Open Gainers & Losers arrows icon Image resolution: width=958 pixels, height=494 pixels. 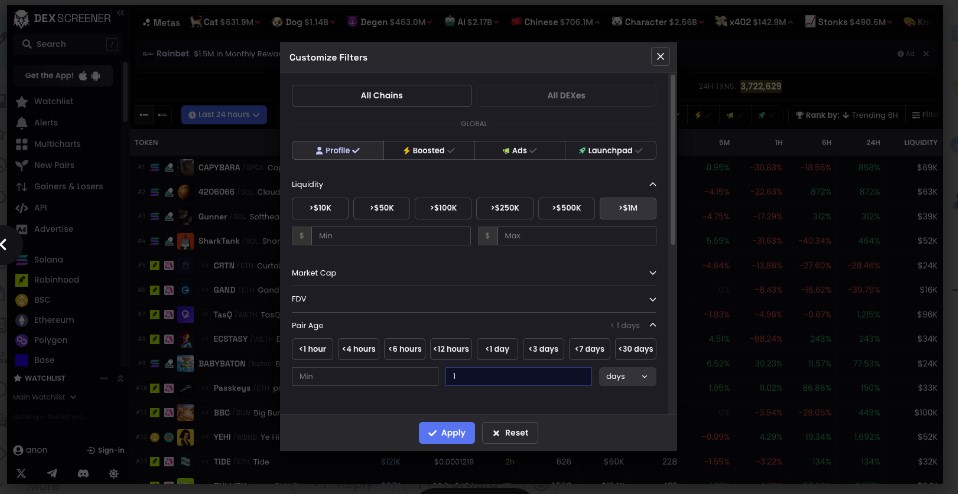pos(22,187)
